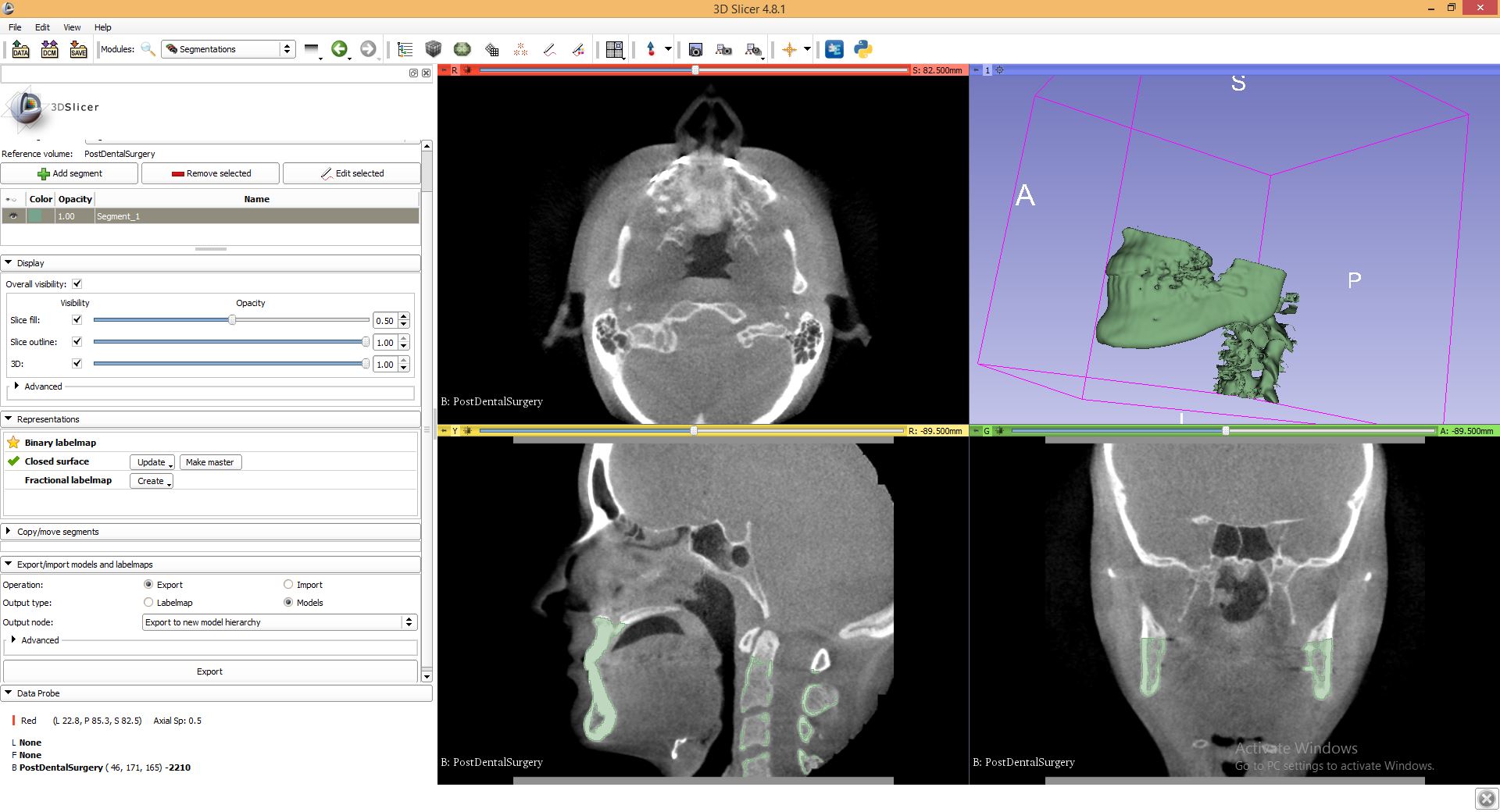Click the restore scene view icon
The height and width of the screenshot is (812, 1500).
pos(753,49)
